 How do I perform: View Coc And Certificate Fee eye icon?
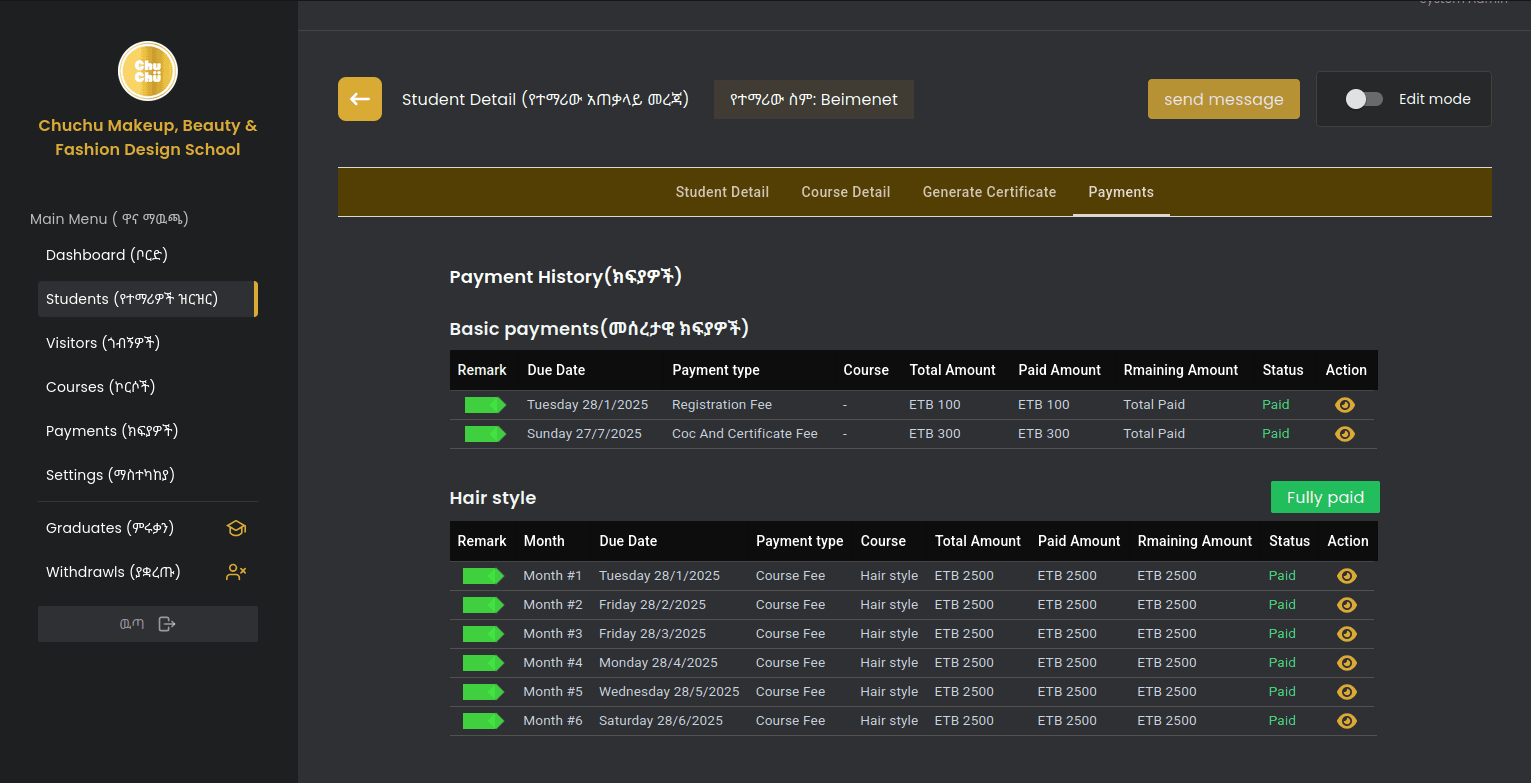tap(1345, 434)
